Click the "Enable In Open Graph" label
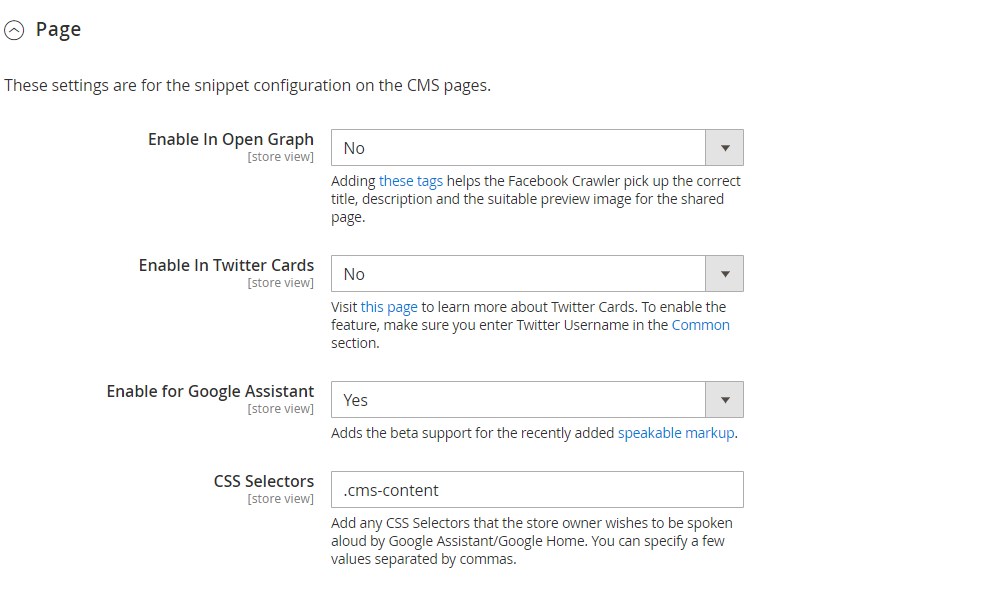The height and width of the screenshot is (597, 996). pos(231,139)
